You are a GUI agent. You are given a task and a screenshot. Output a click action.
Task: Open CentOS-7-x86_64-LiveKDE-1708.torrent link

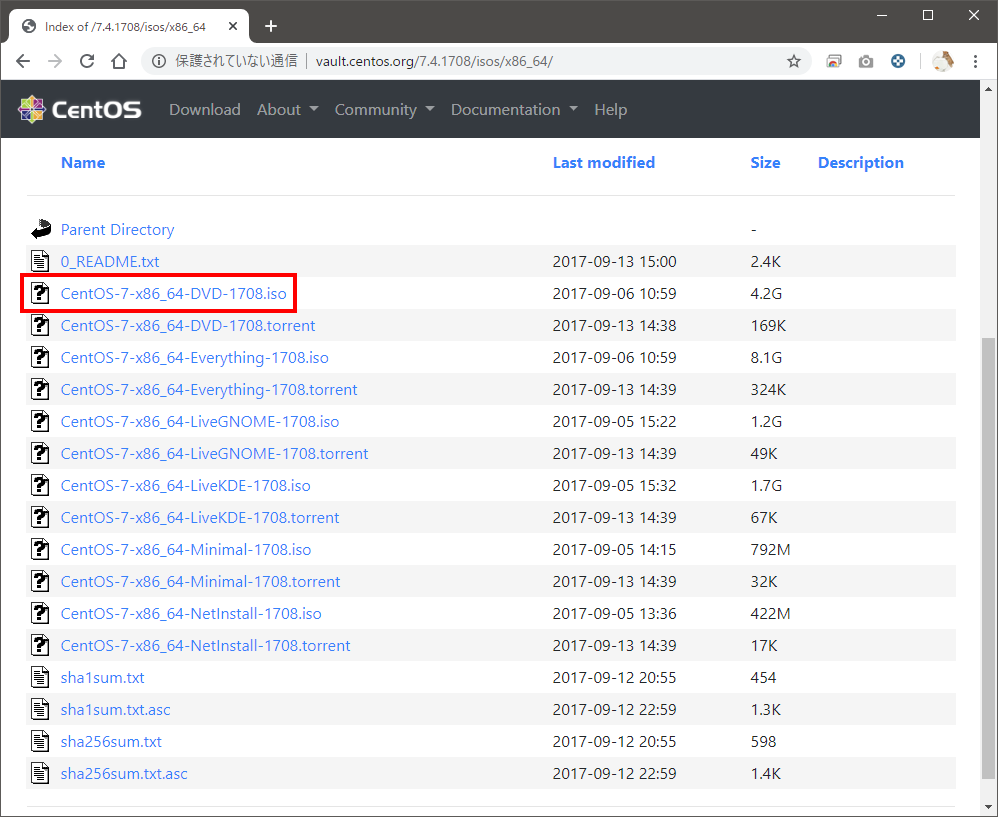200,517
